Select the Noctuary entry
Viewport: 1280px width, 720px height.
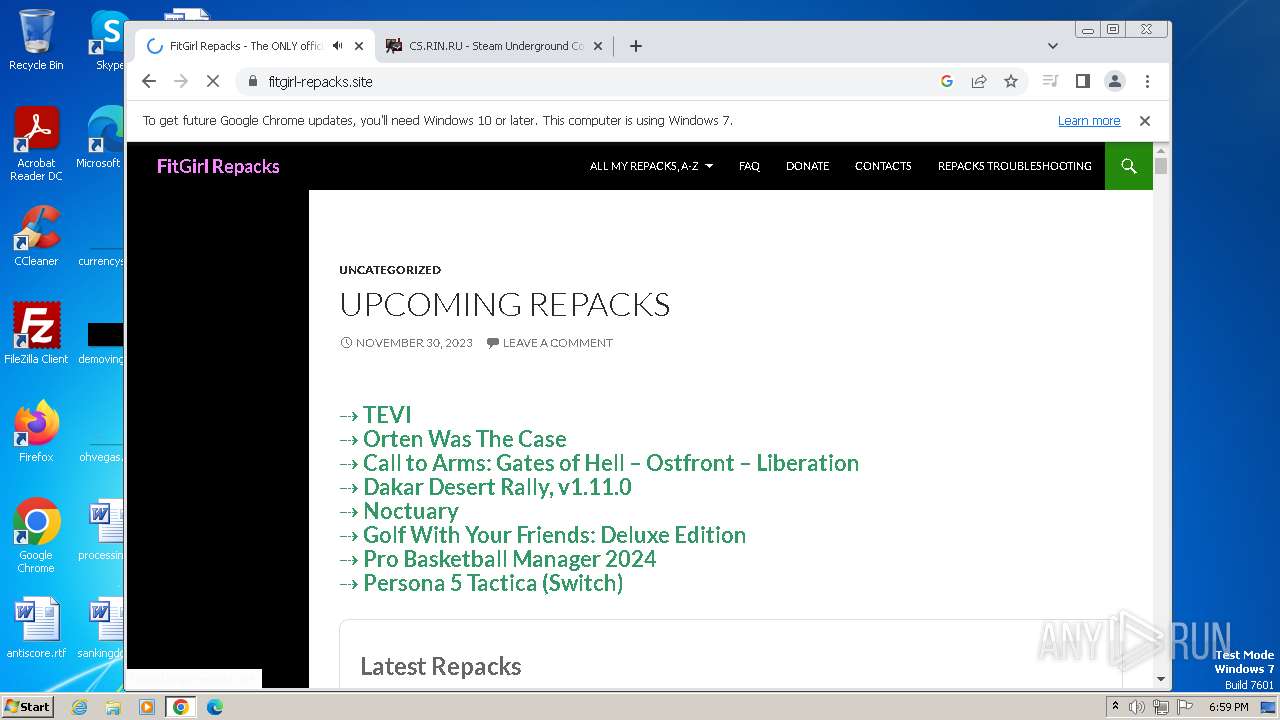(x=410, y=511)
